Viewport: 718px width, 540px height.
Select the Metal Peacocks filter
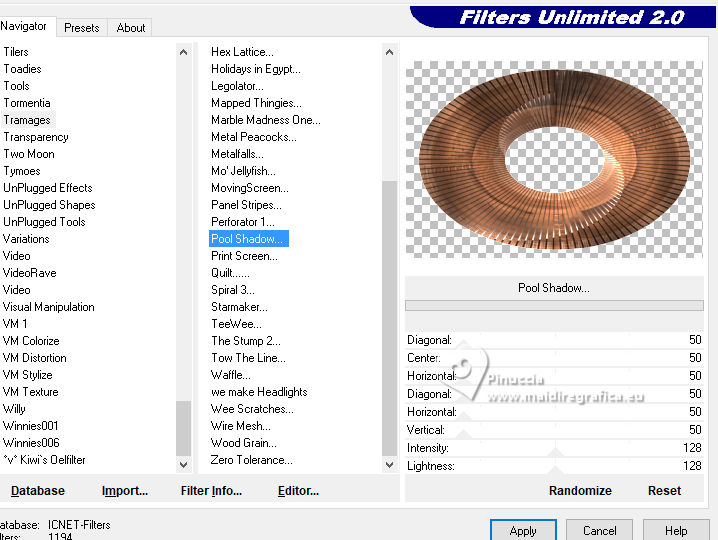pos(254,137)
